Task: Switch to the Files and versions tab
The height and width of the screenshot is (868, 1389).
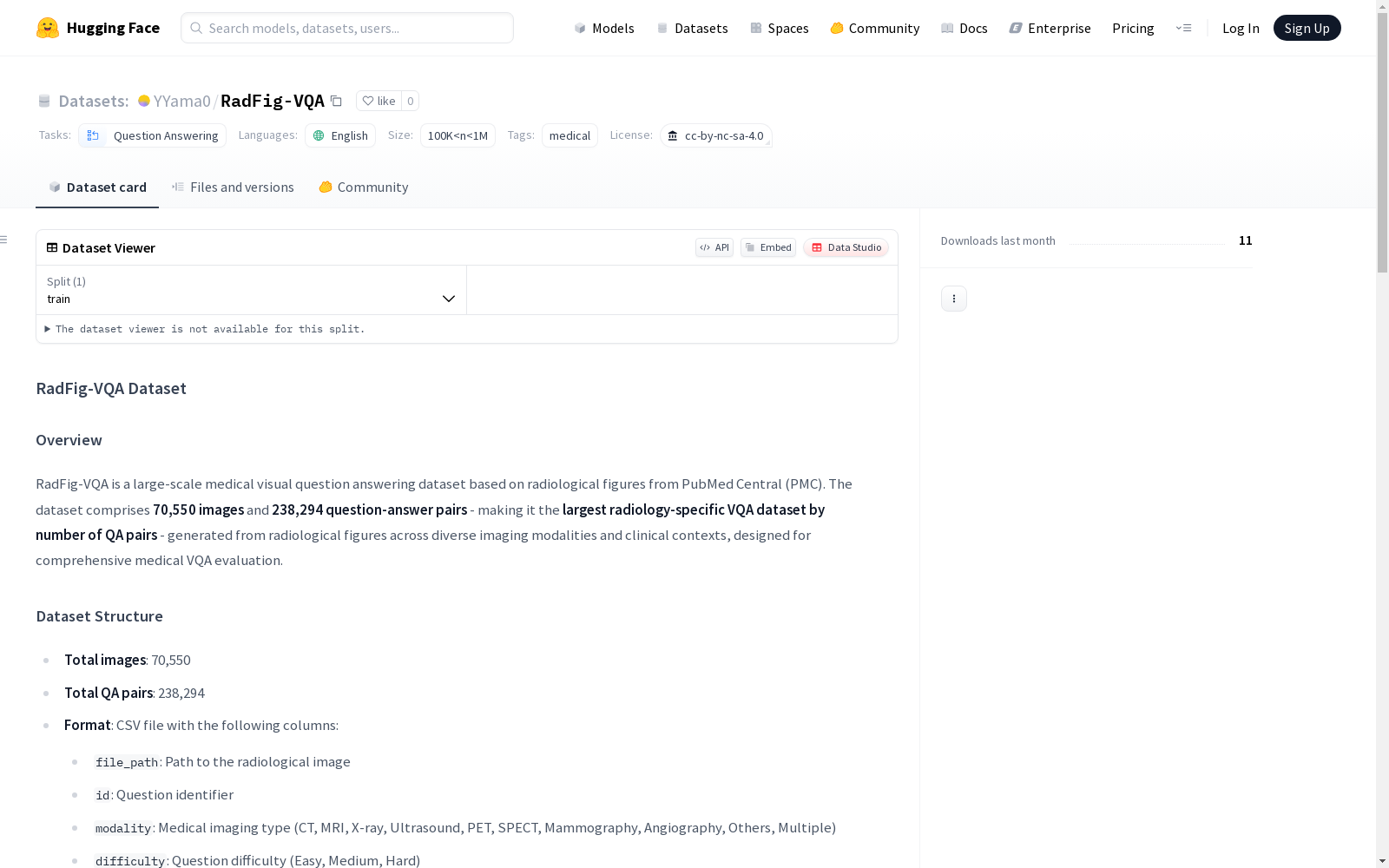Action: [x=233, y=187]
